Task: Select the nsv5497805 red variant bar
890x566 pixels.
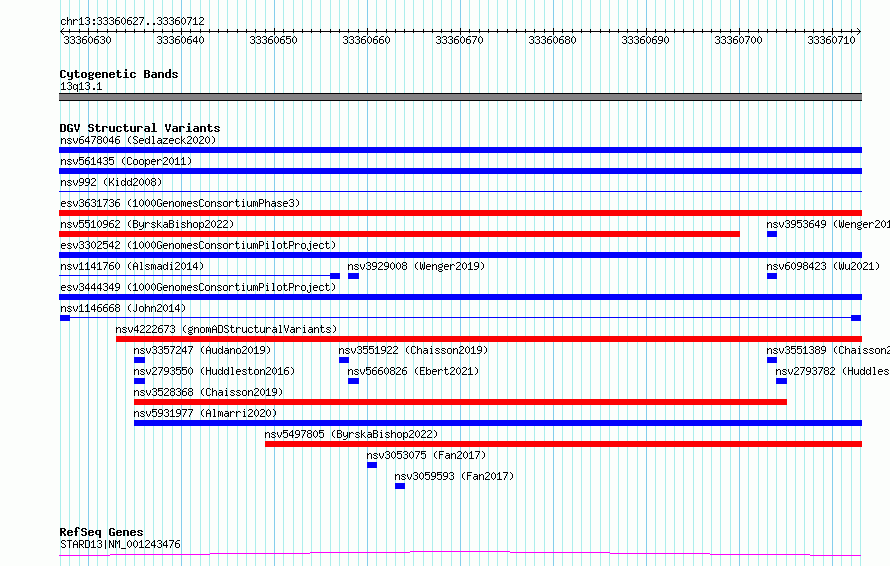Action: (x=564, y=444)
